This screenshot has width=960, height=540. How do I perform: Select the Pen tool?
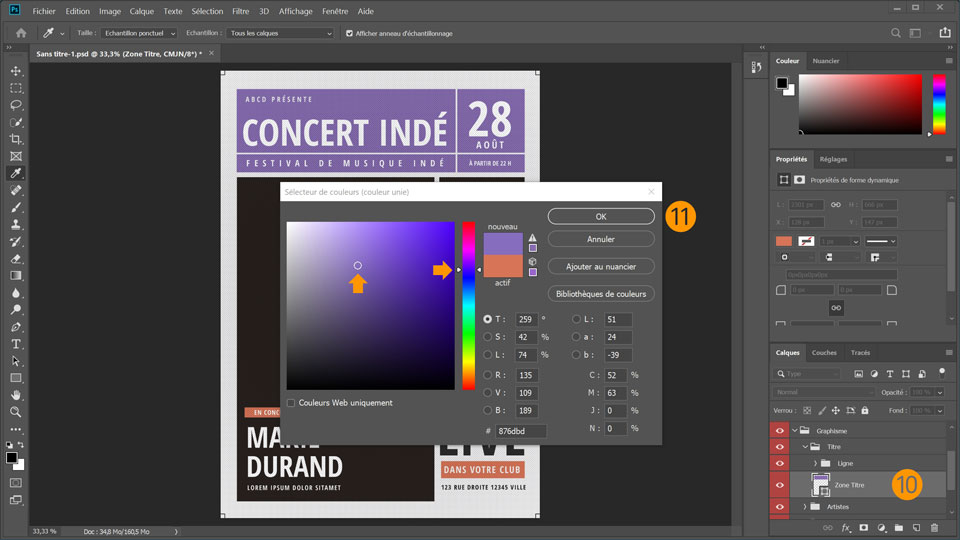coord(16,327)
